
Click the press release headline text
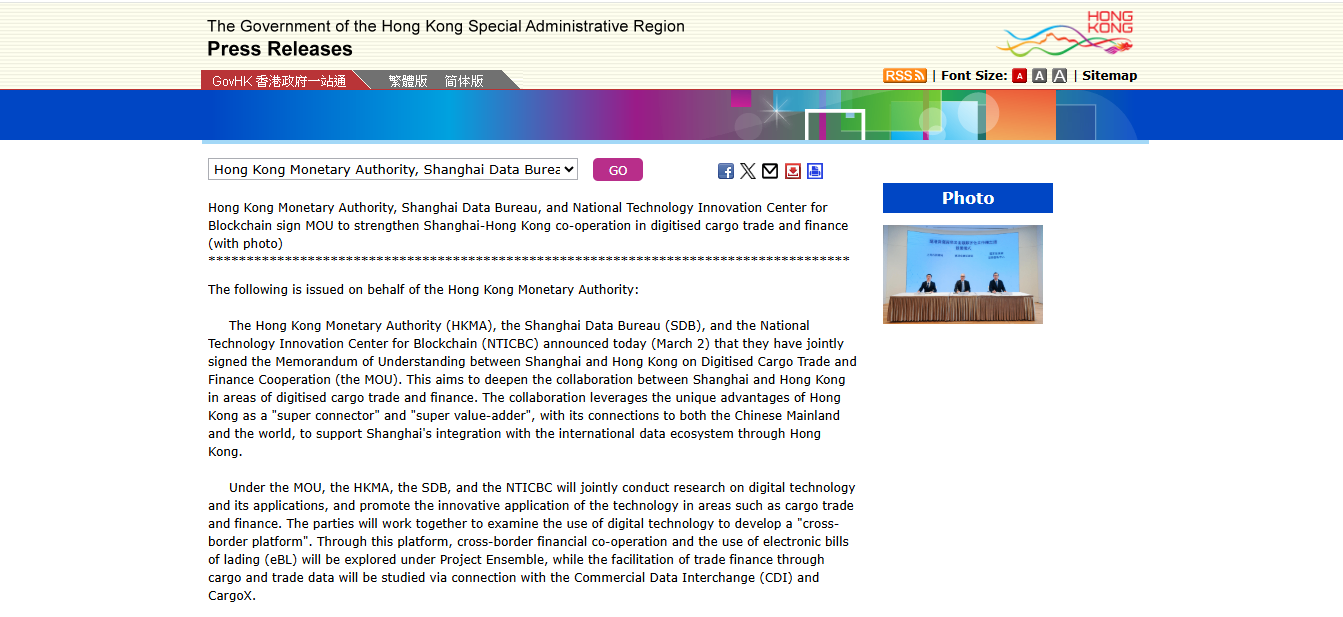point(528,226)
